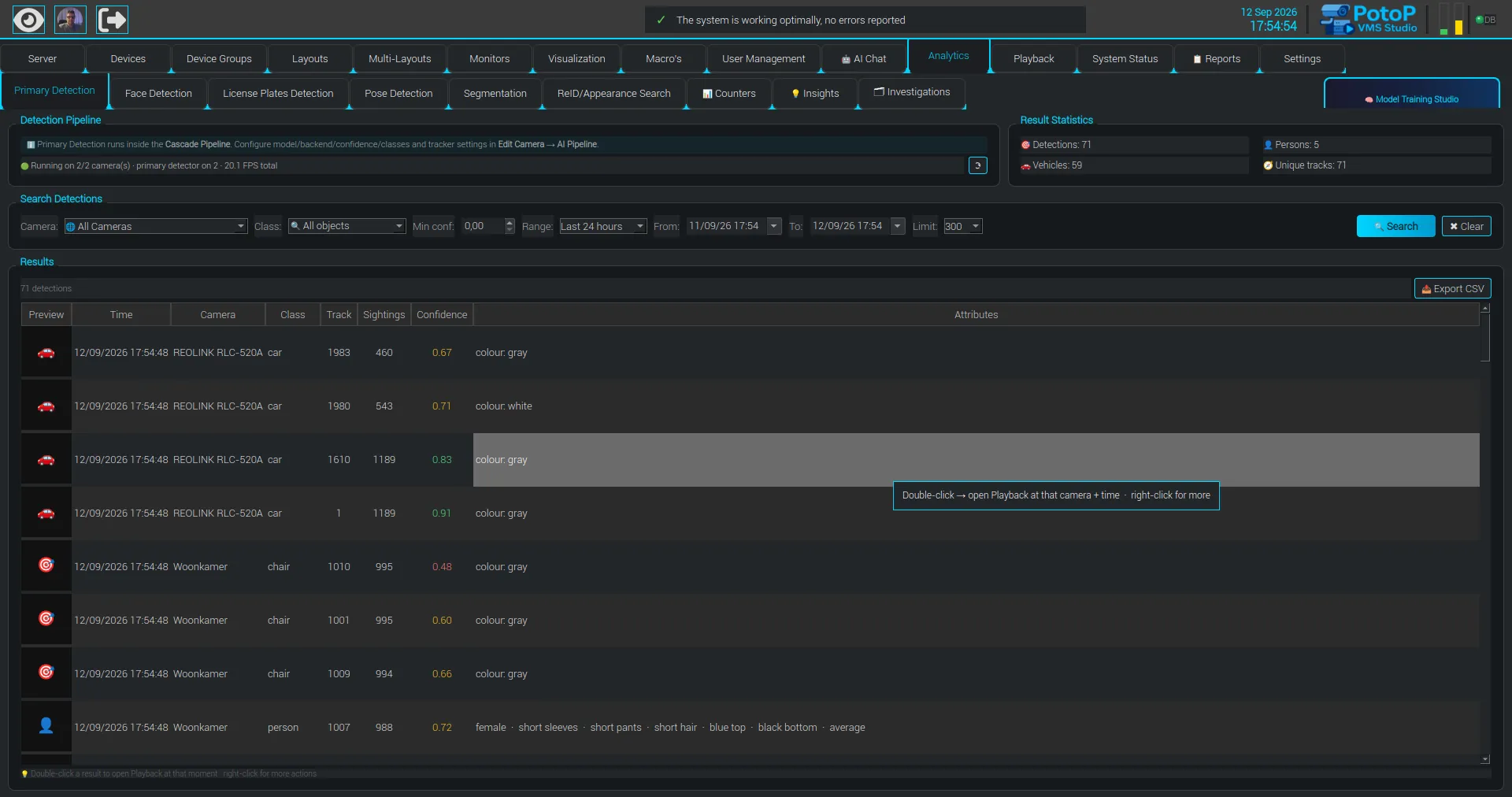Screen dimensions: 1512x797
Task: Switch to the Face Detection tab
Action: click(x=158, y=94)
